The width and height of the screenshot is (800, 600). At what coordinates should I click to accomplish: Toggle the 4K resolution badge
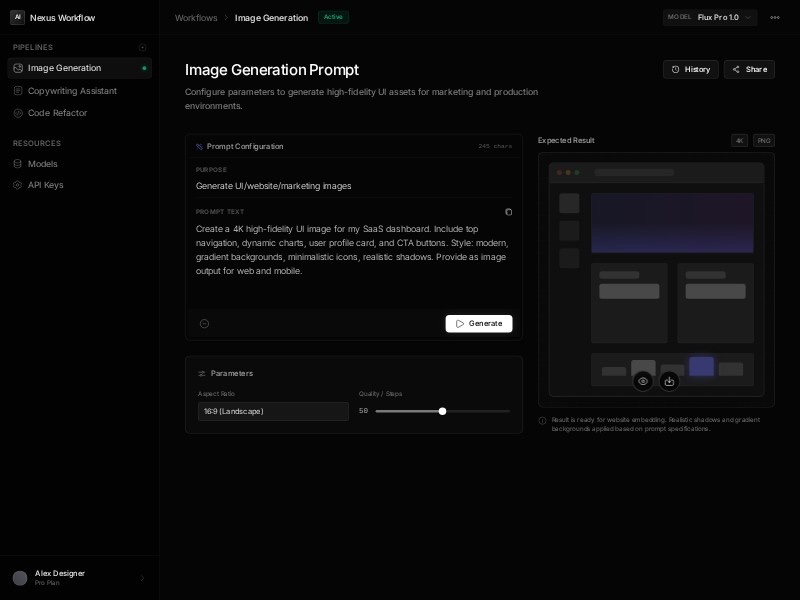739,141
